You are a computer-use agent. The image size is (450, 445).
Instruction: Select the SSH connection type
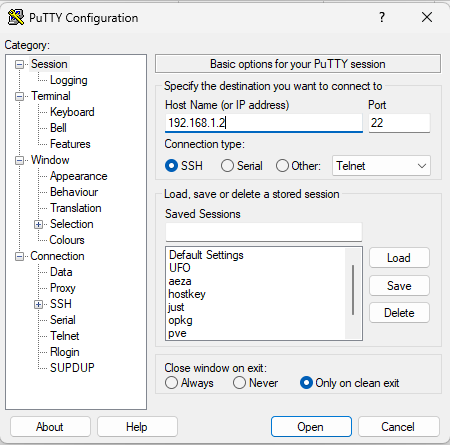coord(171,166)
